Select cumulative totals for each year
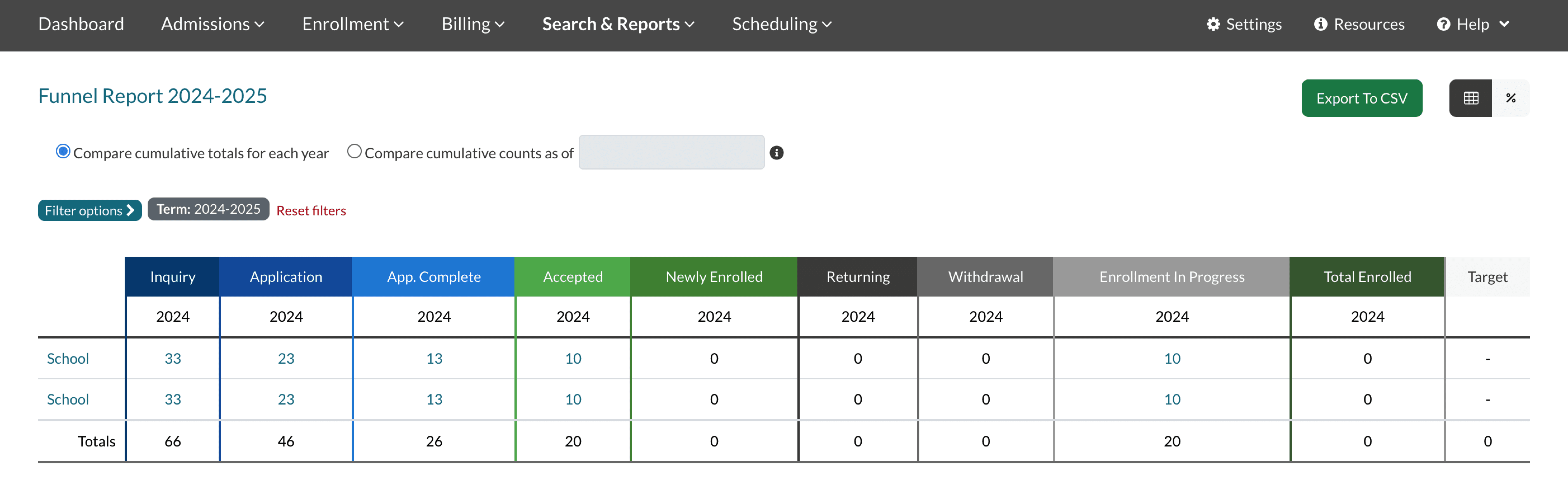1568x489 pixels. (x=63, y=152)
